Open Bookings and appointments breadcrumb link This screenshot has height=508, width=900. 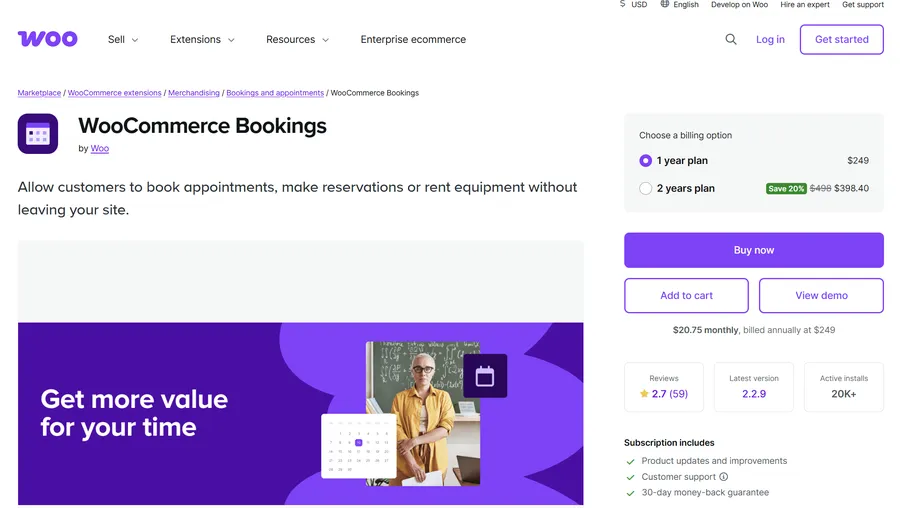tap(275, 93)
